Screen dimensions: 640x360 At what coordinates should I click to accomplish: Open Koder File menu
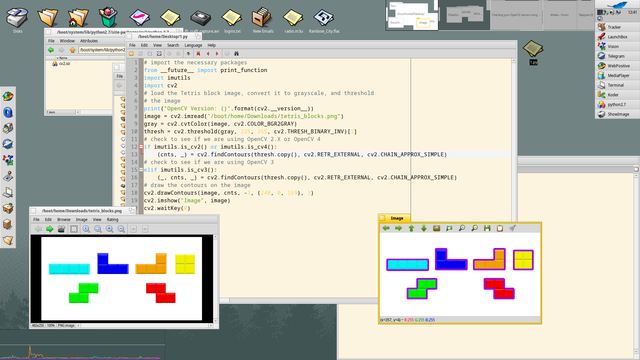[132, 45]
